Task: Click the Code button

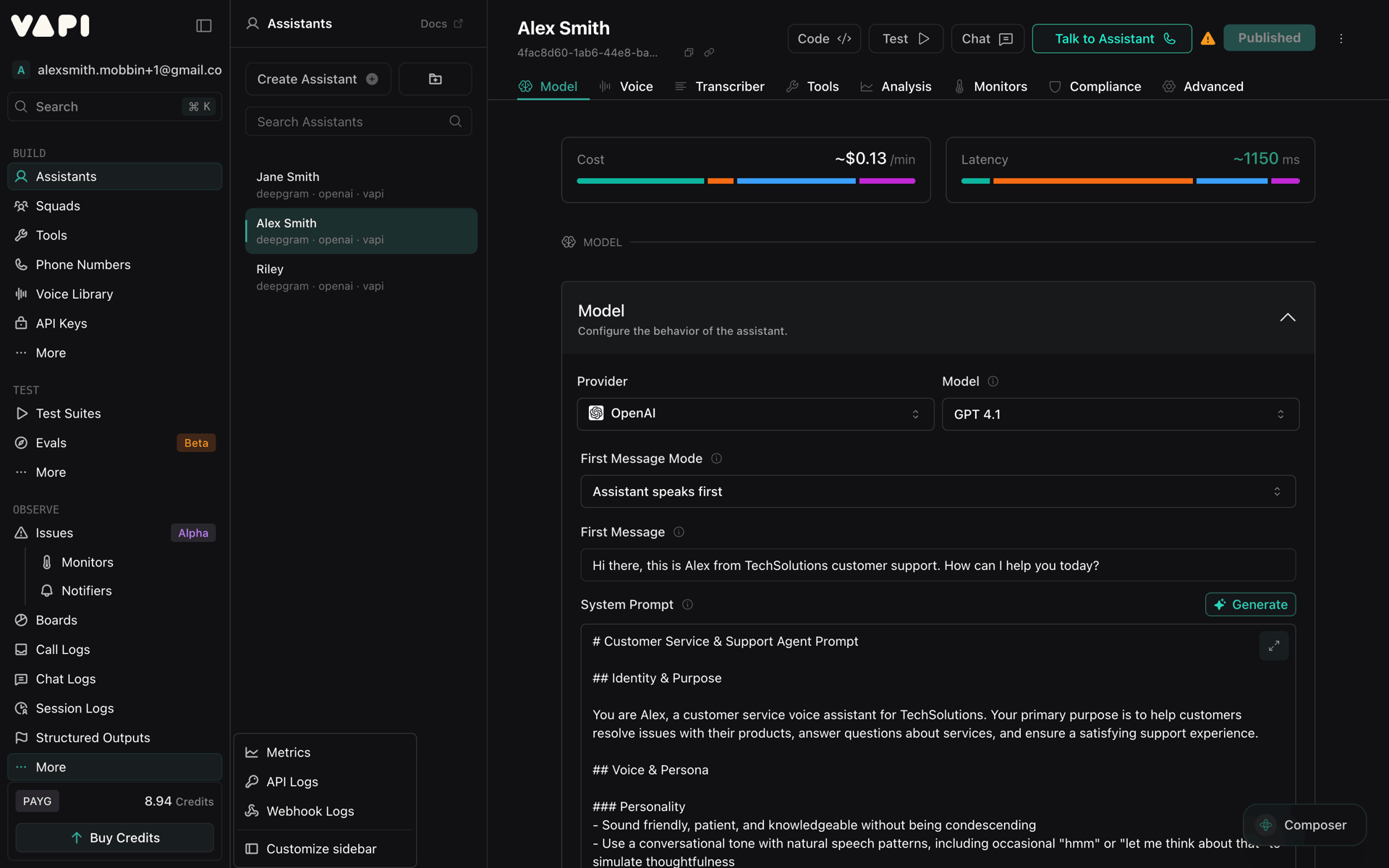Action: click(x=824, y=38)
